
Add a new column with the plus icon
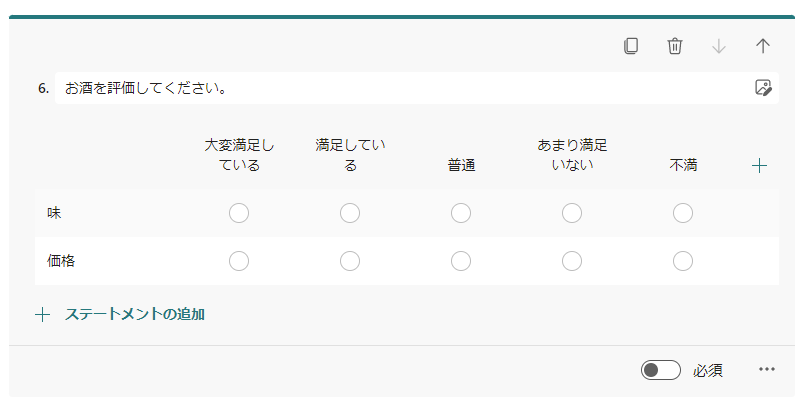[759, 166]
